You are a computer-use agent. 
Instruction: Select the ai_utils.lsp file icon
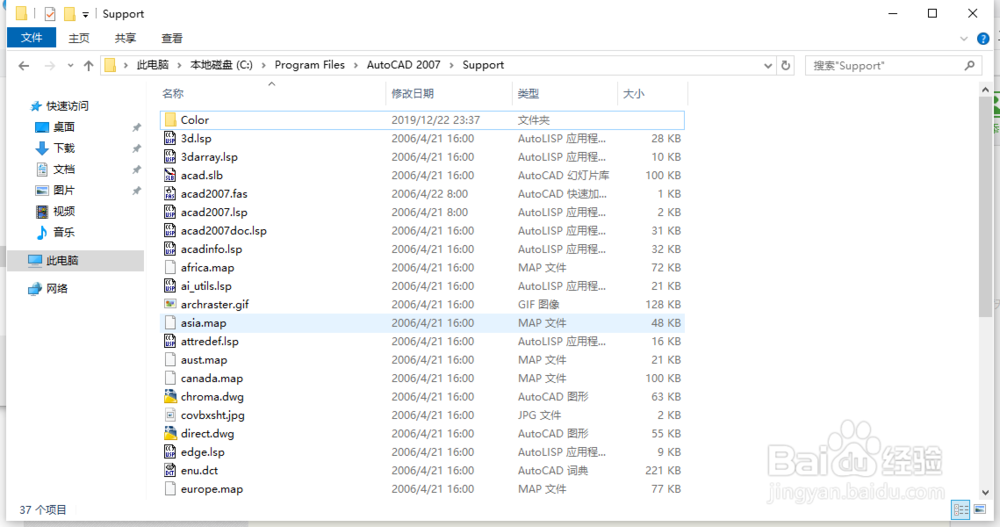[170, 286]
